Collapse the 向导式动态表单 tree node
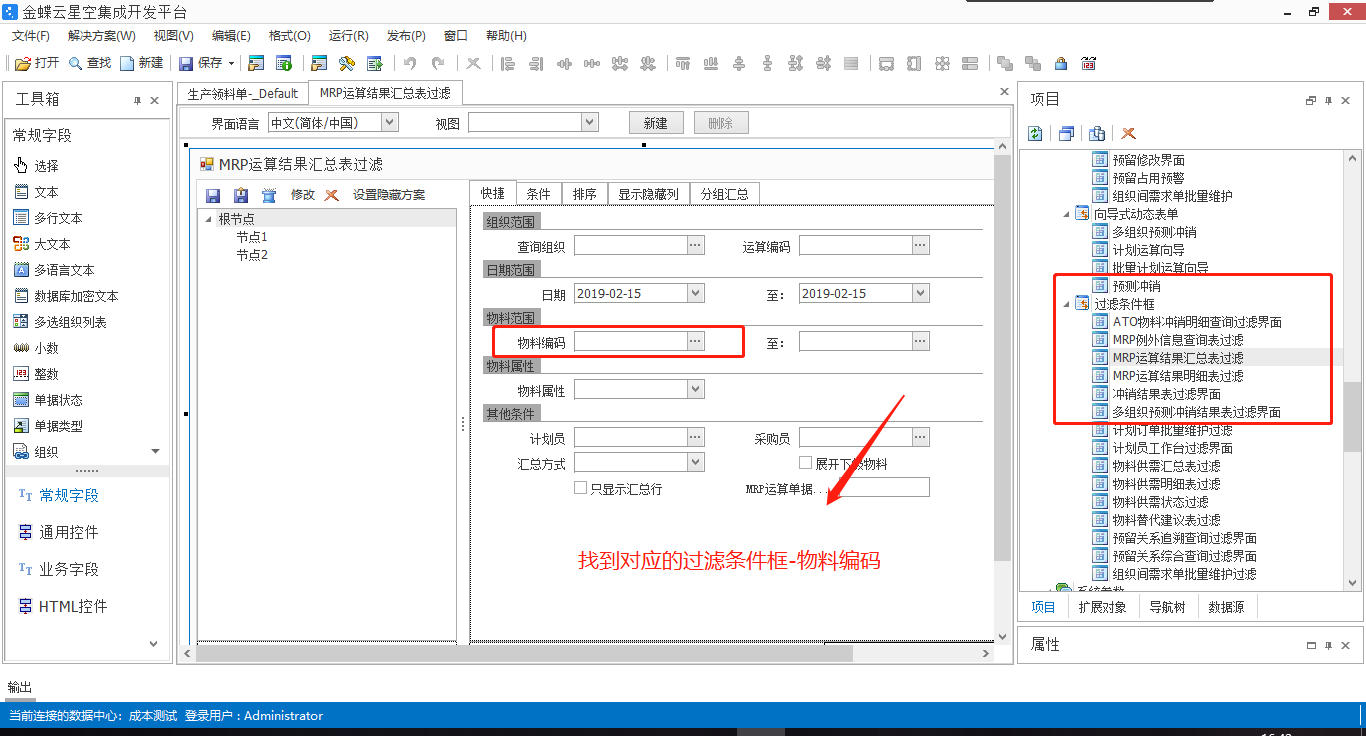Screen dimensions: 1366x736 click(1066, 214)
